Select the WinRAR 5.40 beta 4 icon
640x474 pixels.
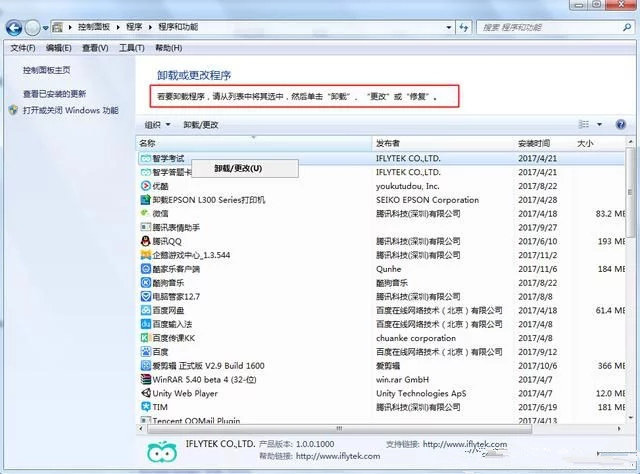[146, 379]
